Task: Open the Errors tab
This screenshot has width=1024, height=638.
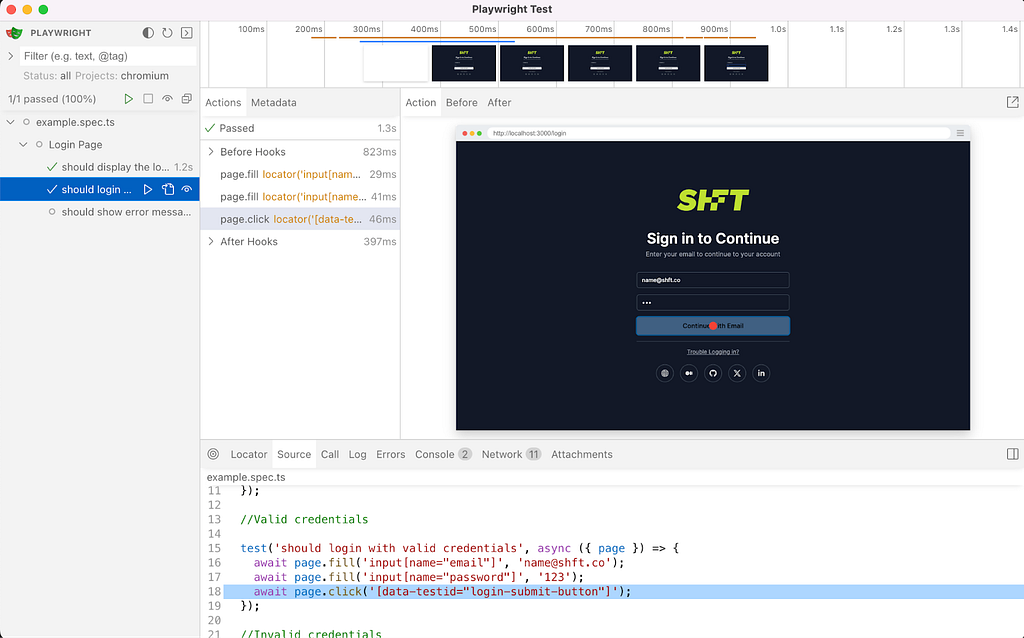Action: pyautogui.click(x=391, y=455)
